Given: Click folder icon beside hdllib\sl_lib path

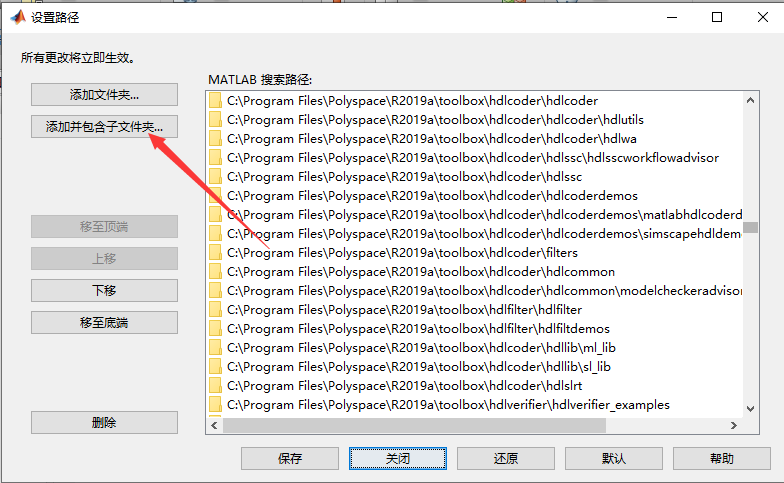Looking at the screenshot, I should click(x=216, y=366).
